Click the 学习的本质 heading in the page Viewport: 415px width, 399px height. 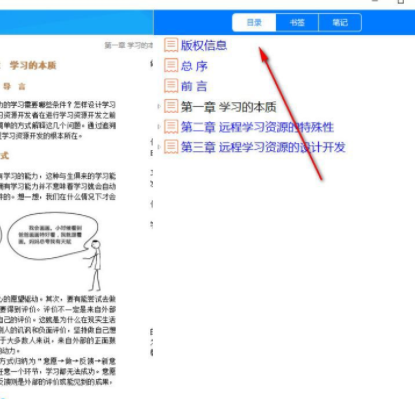[33, 65]
